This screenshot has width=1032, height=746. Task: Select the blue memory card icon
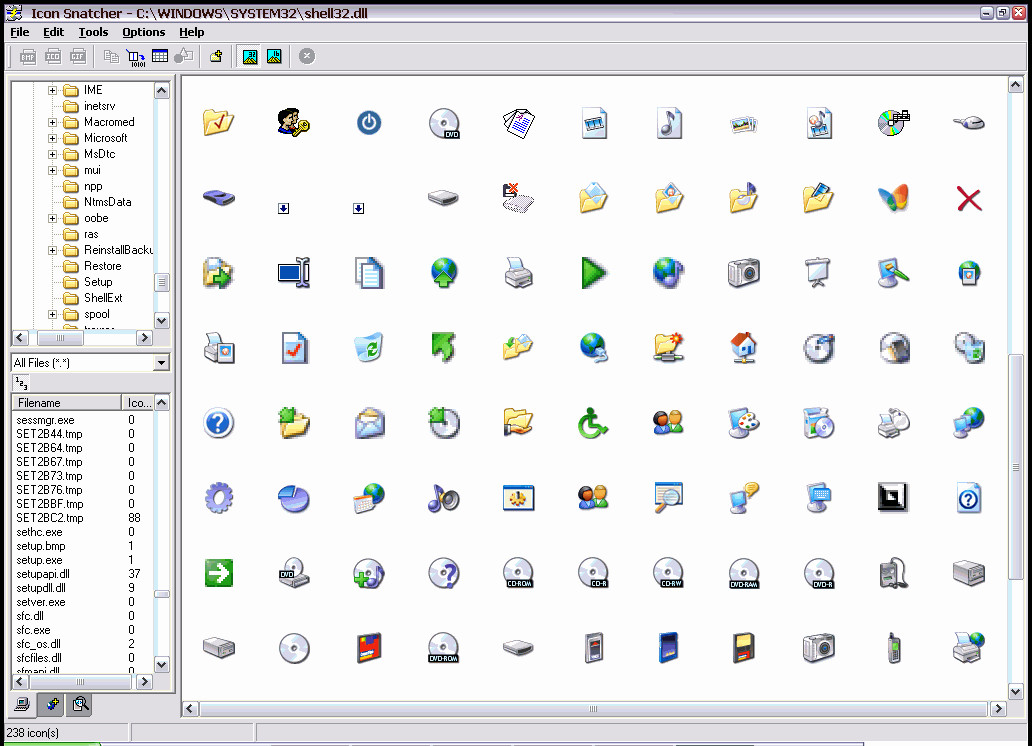click(668, 647)
